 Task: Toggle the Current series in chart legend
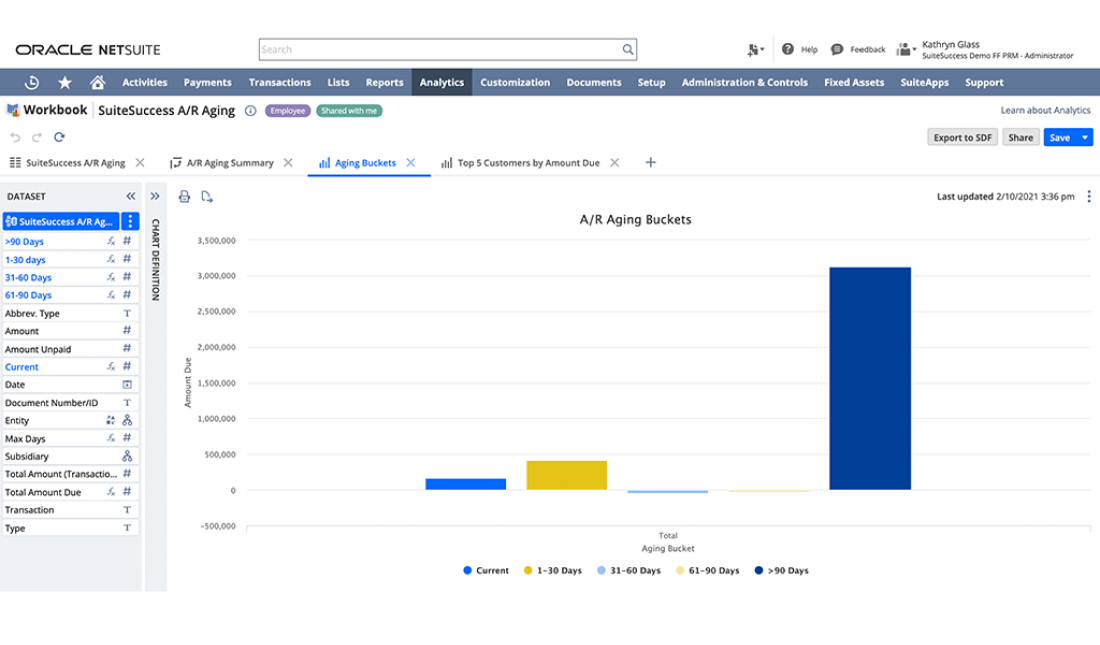[486, 571]
